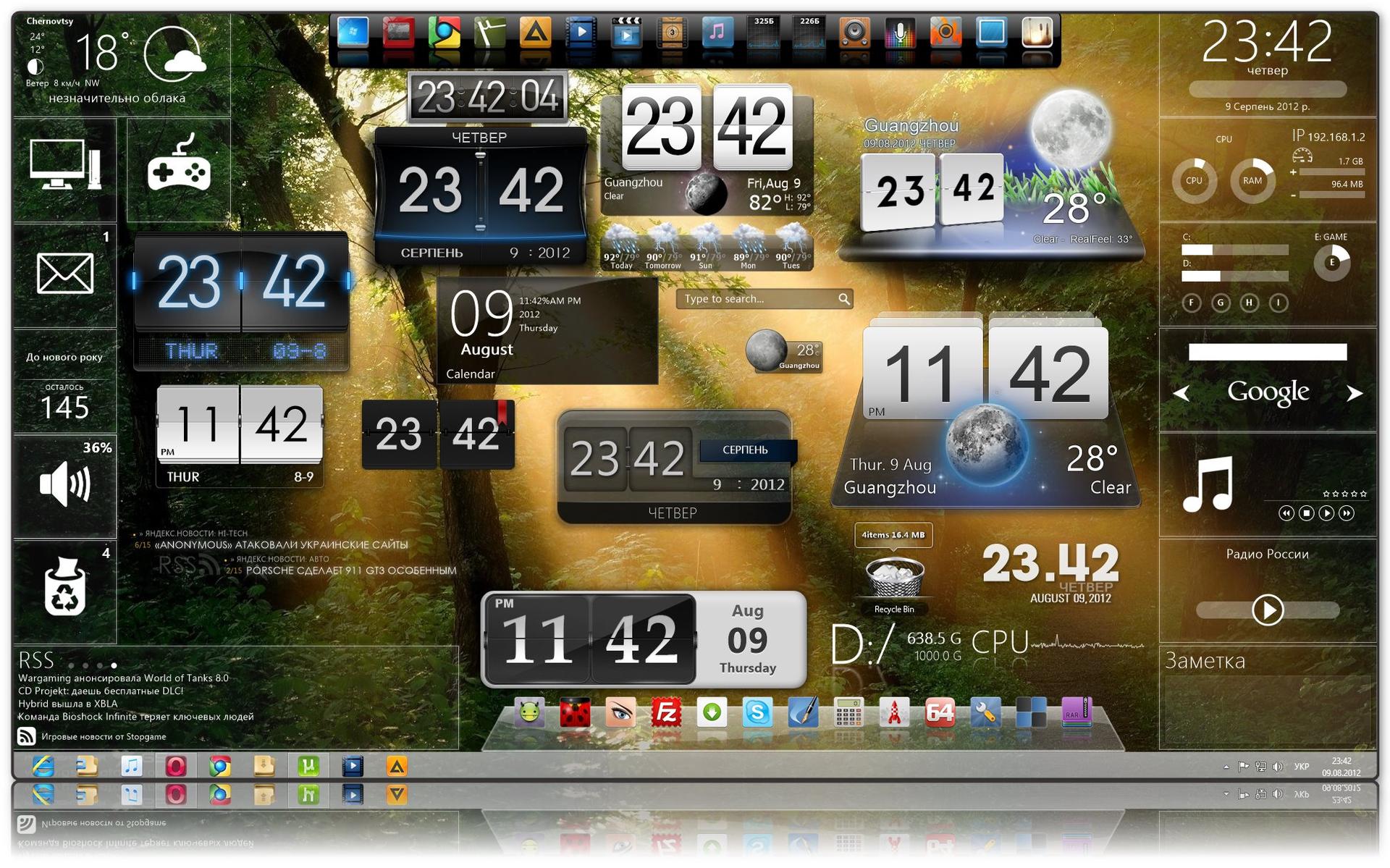
Task: Show hidden tray icons arrow in taskbar
Action: coord(1226,767)
